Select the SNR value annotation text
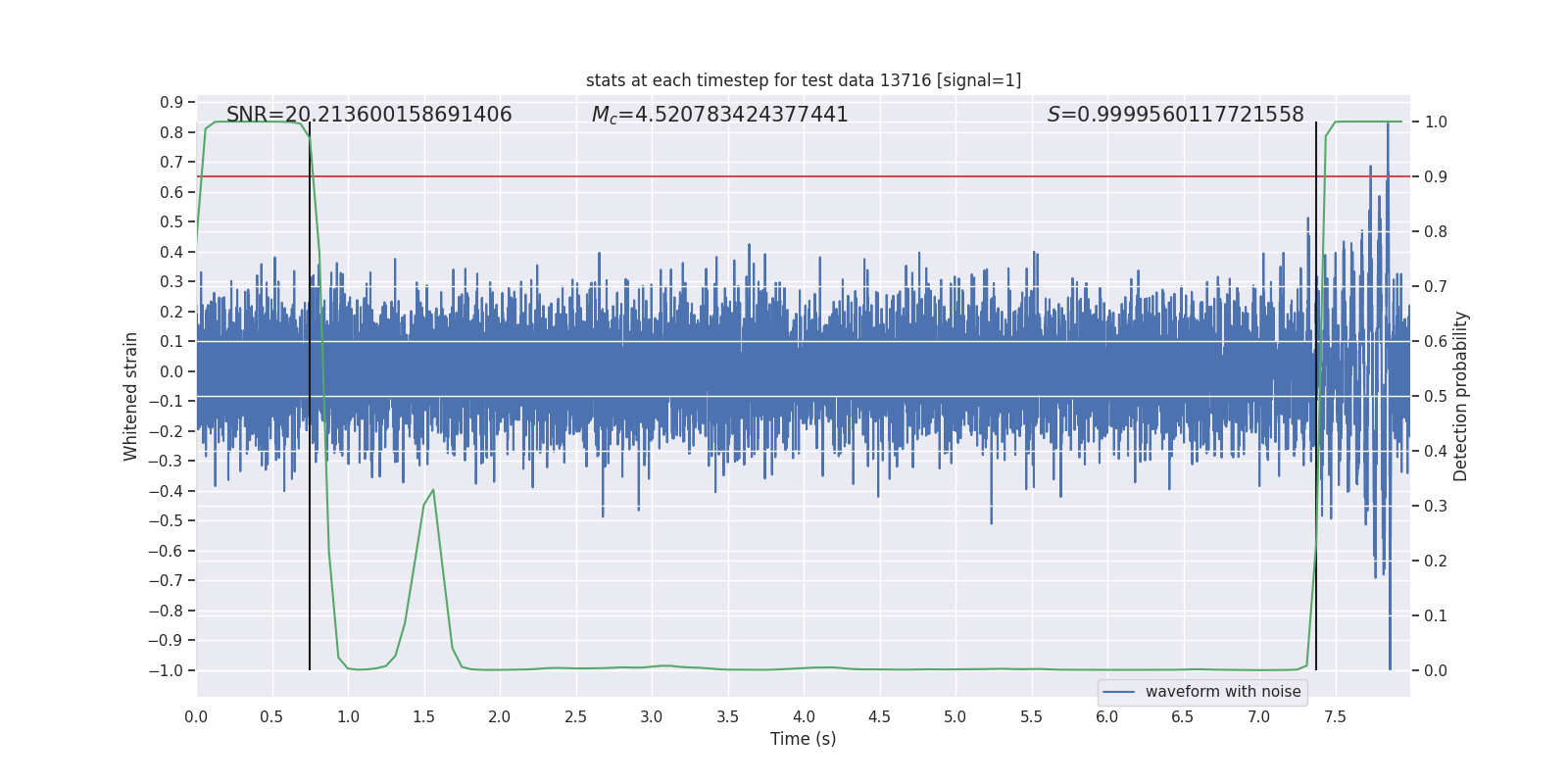The height and width of the screenshot is (784, 1568). [x=368, y=115]
